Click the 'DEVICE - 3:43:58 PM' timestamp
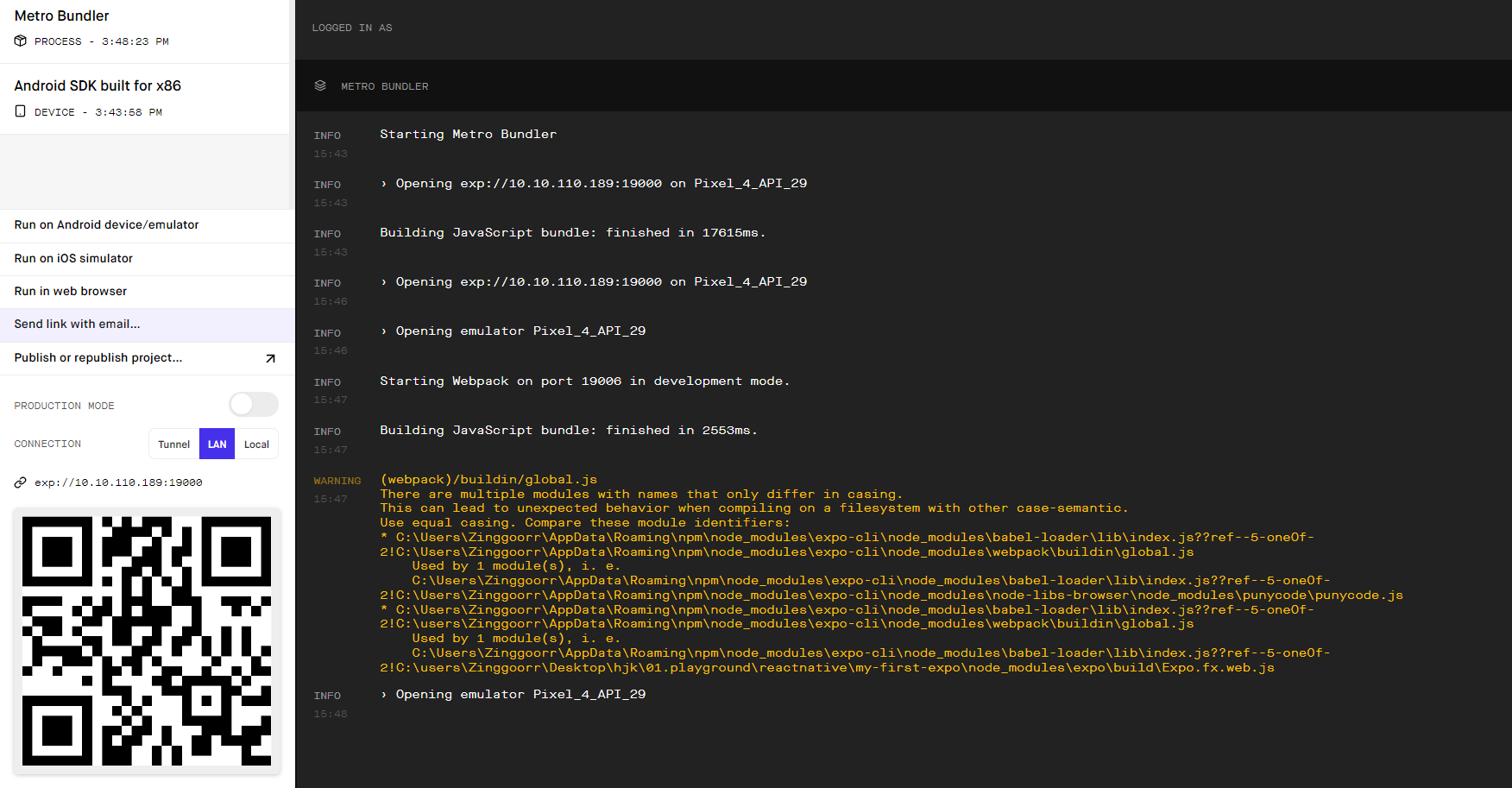1512x788 pixels. (x=98, y=112)
